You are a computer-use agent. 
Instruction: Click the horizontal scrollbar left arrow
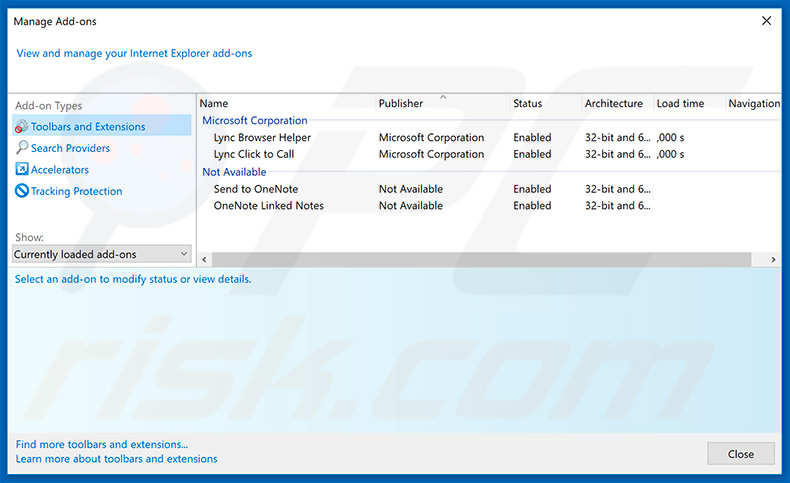point(204,259)
